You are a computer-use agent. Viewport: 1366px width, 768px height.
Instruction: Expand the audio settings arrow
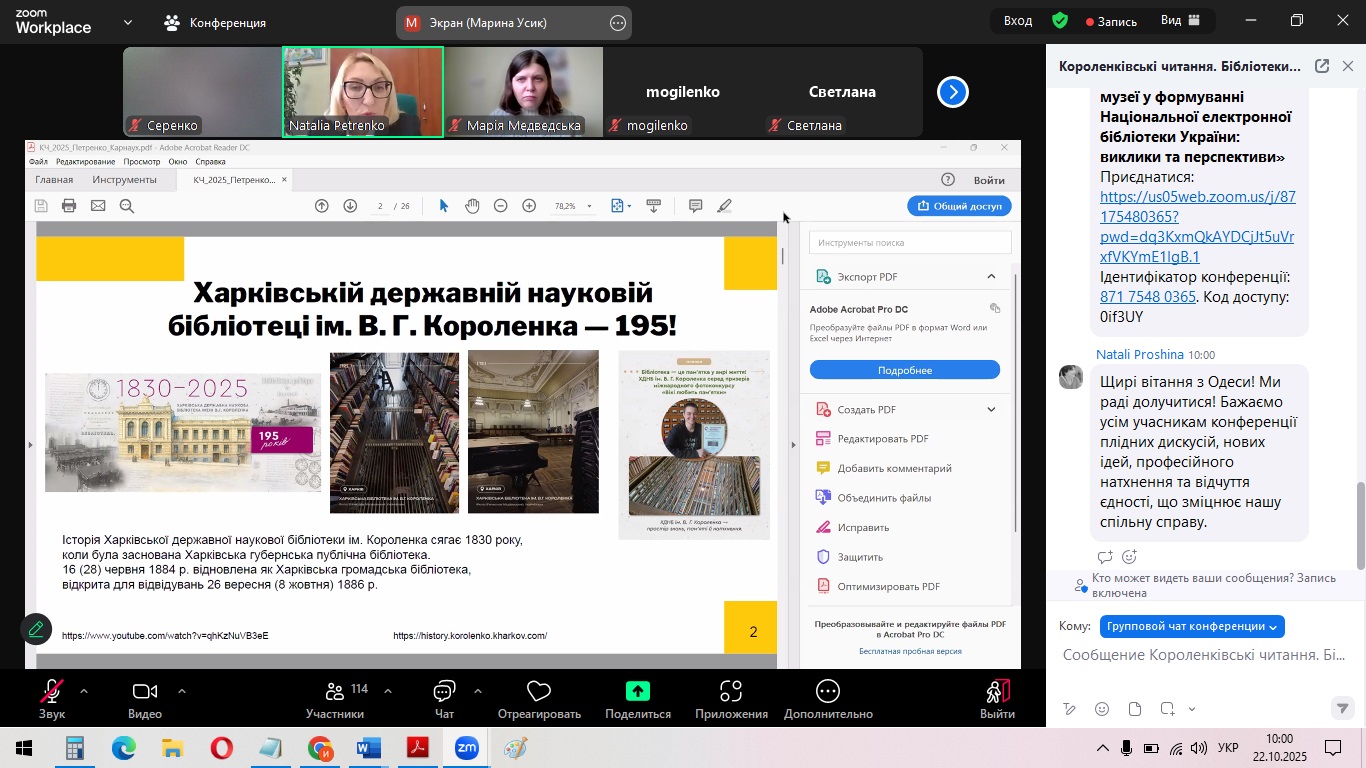click(83, 690)
